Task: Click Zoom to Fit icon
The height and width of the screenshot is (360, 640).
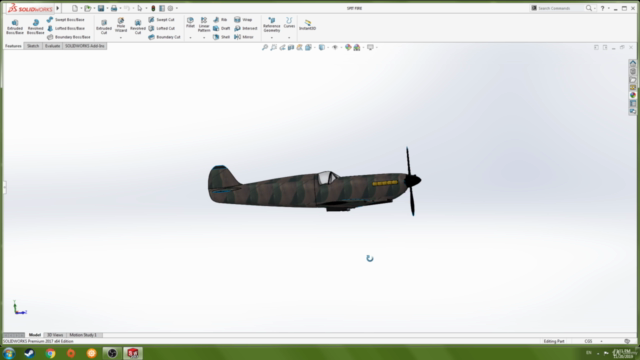Action: [264, 47]
